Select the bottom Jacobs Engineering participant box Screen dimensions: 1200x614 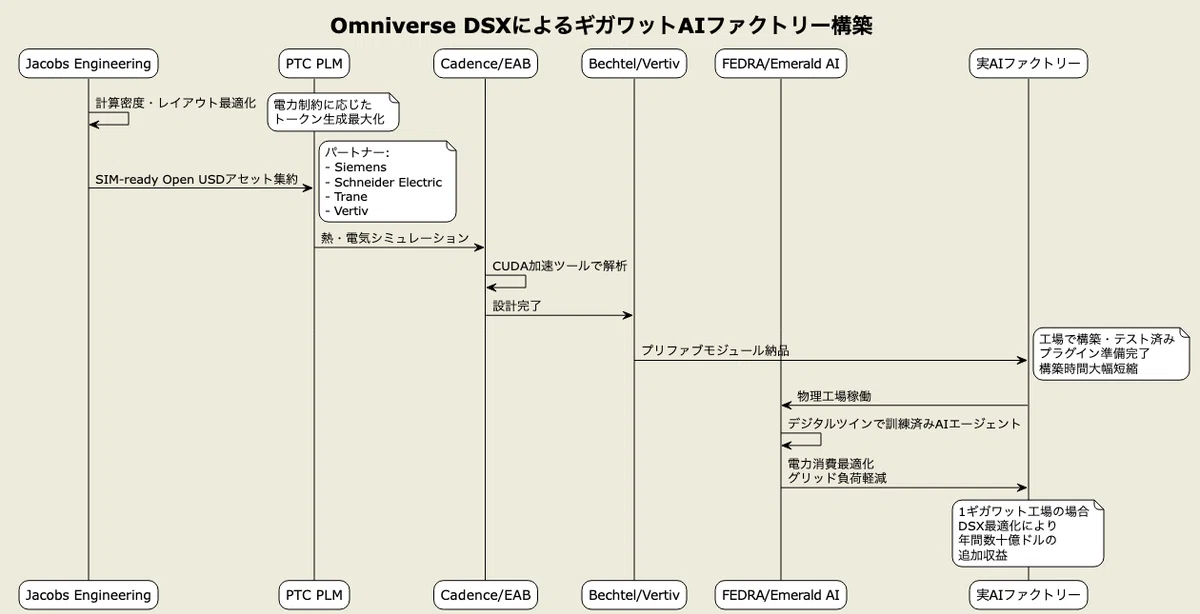pyautogui.click(x=88, y=595)
